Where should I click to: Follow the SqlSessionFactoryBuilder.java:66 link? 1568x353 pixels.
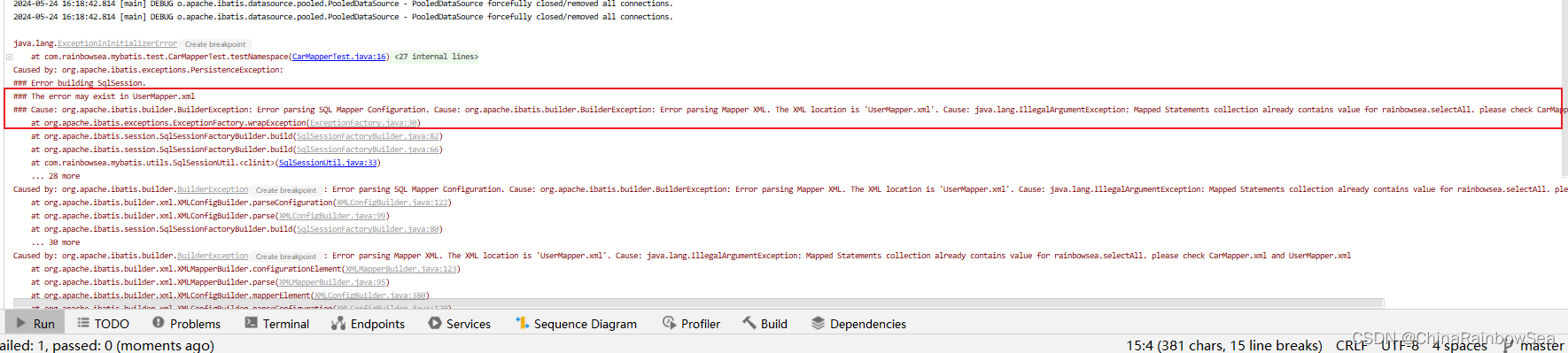(368, 150)
